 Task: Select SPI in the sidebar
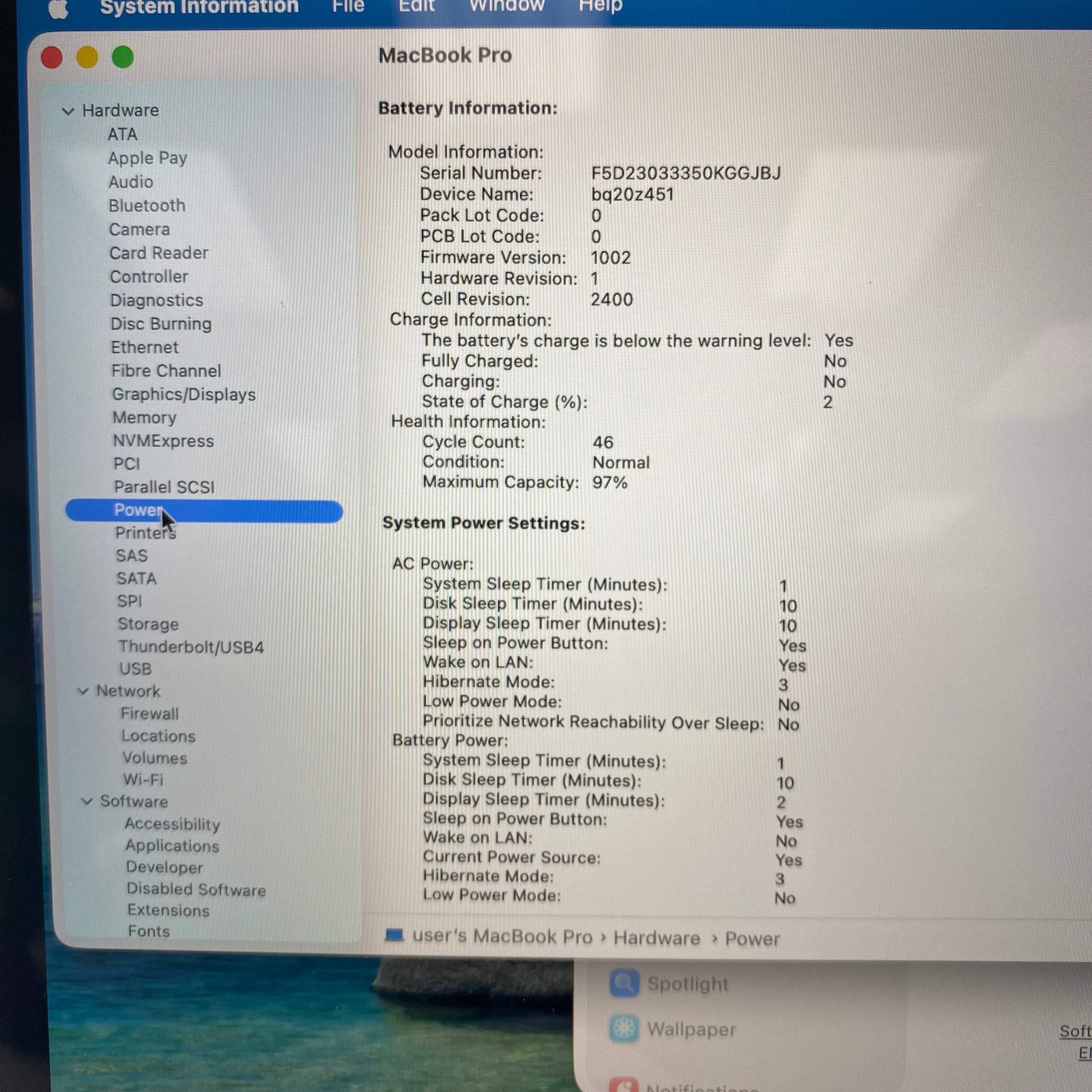tap(129, 601)
